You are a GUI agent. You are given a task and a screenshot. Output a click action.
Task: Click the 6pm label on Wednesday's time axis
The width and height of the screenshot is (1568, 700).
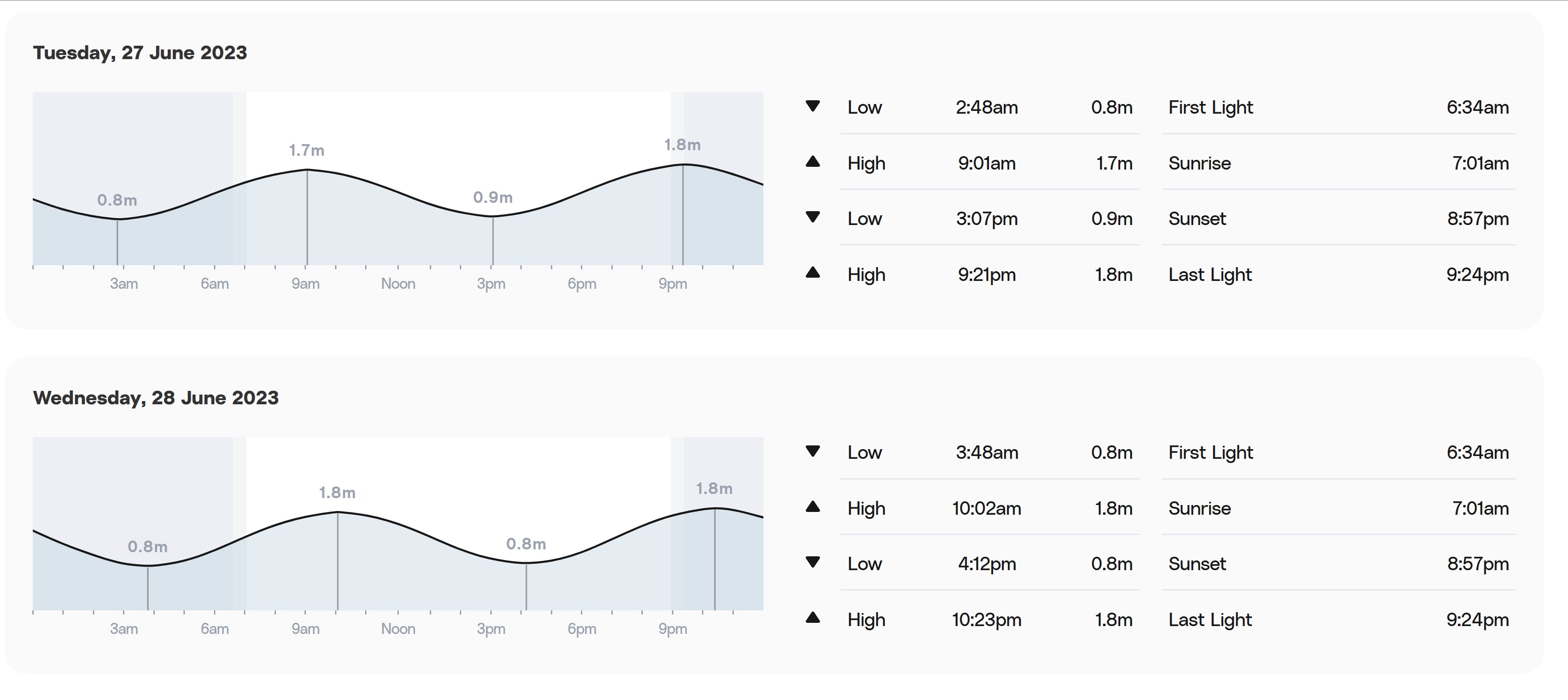[582, 629]
